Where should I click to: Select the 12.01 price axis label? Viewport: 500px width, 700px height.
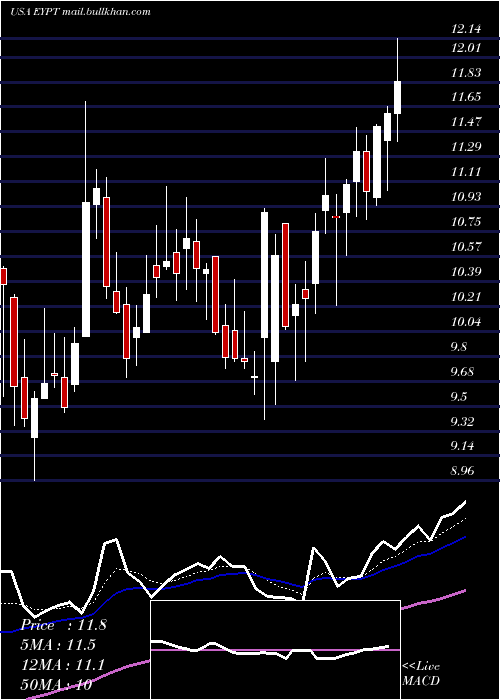466,47
